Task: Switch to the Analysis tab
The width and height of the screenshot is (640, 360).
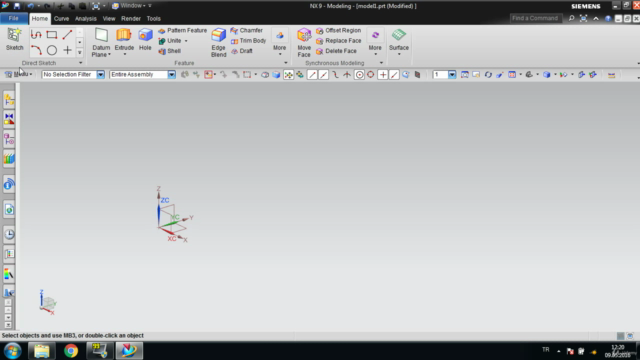Action: 86,19
